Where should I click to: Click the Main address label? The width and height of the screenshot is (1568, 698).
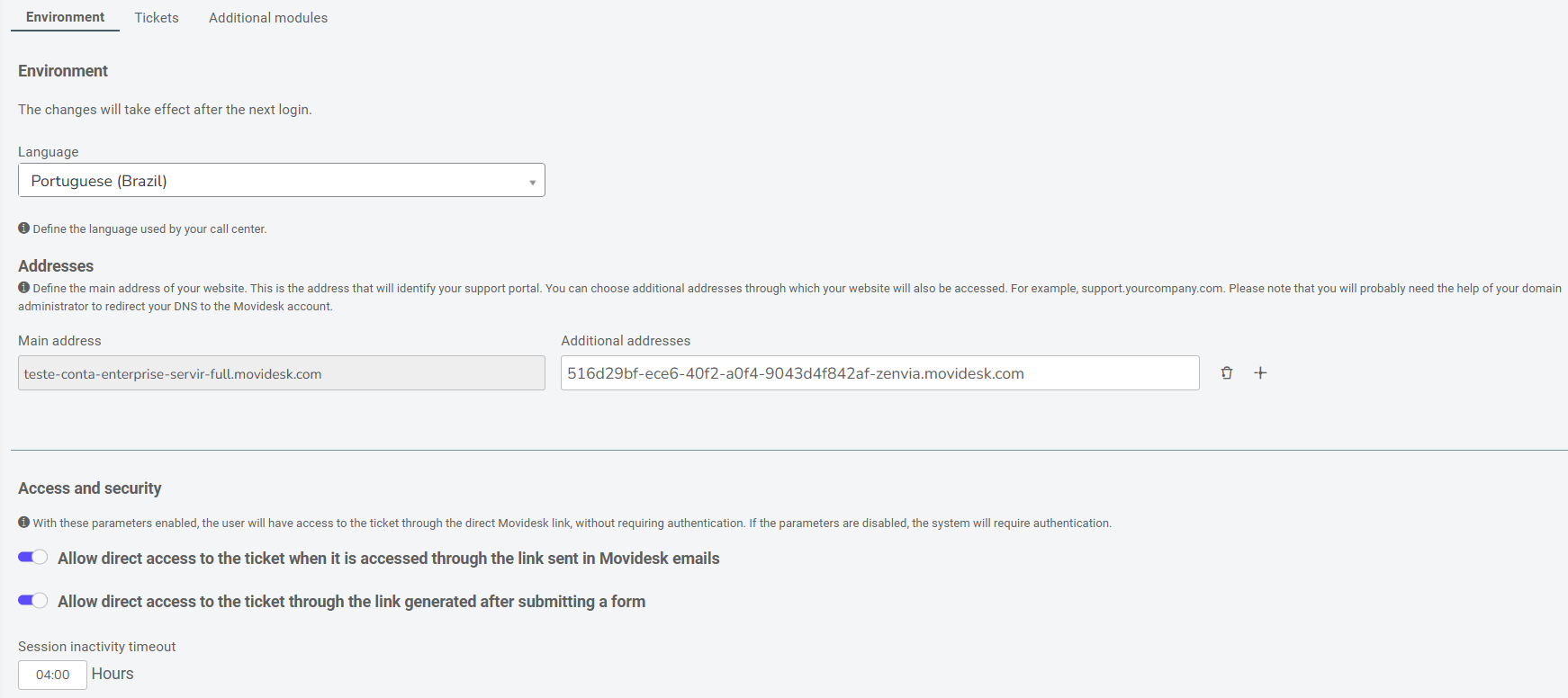click(59, 341)
